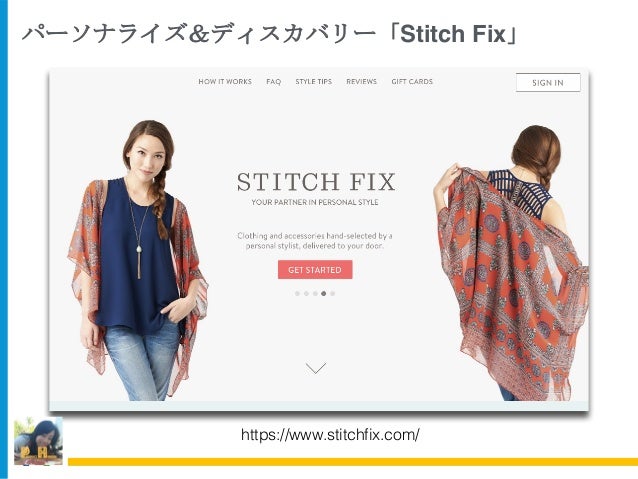Viewport: 638px width, 479px height.
Task: Open the HOW IT WORKS menu item
Action: (x=225, y=81)
